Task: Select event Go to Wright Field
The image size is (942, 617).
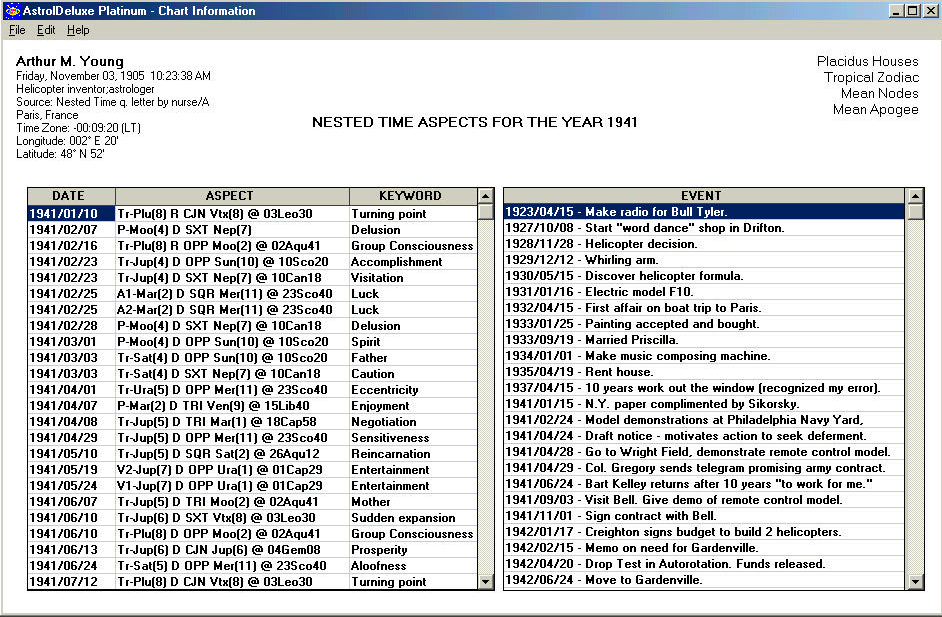Action: (x=703, y=452)
